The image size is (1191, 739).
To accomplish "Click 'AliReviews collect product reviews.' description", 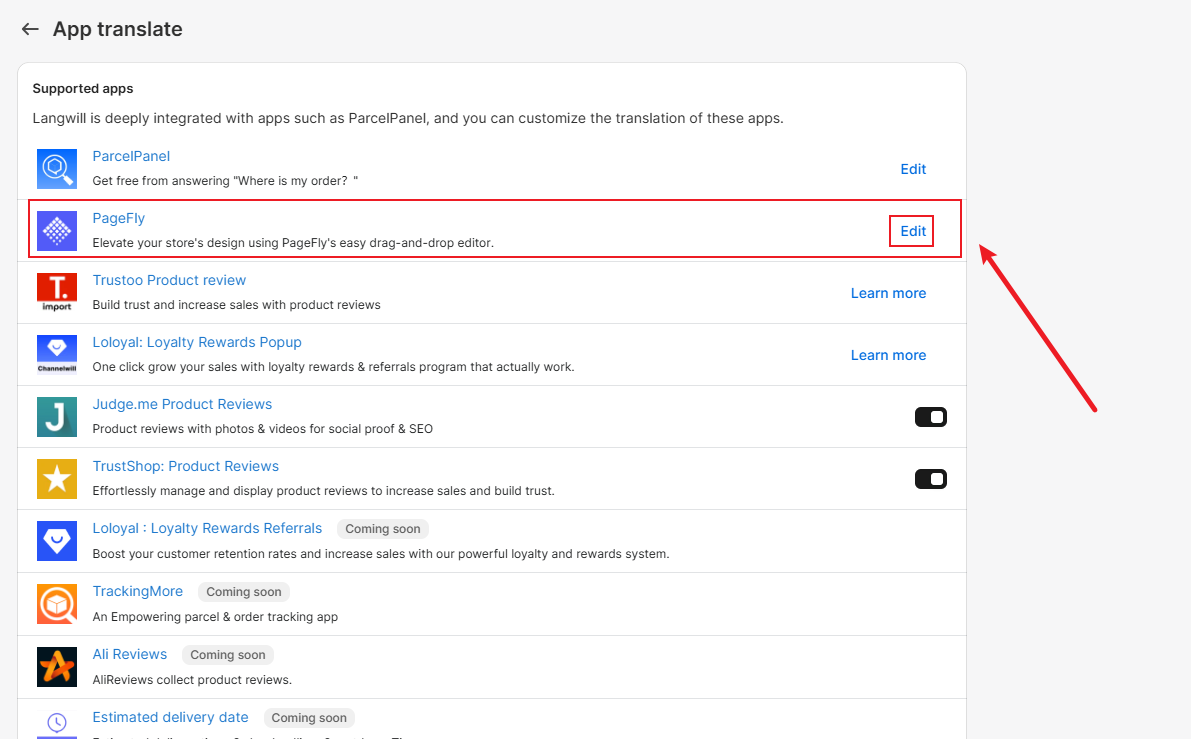I will [192, 681].
